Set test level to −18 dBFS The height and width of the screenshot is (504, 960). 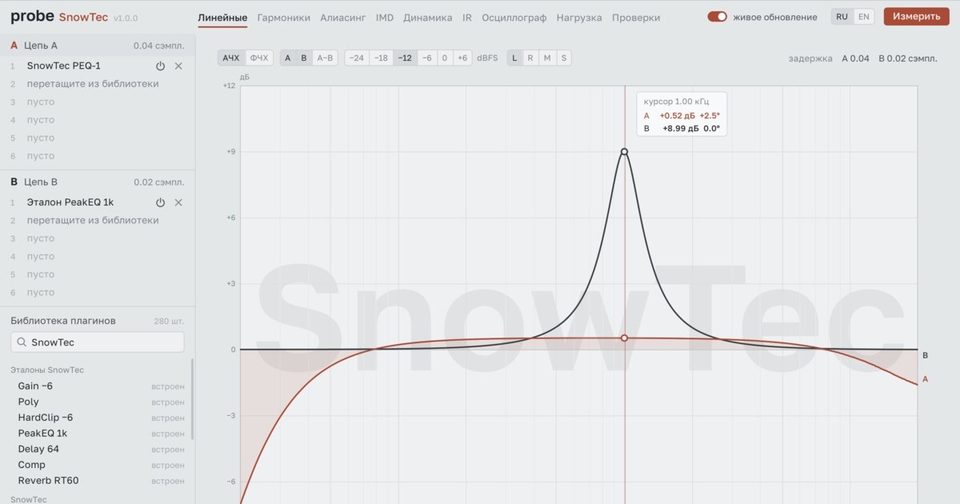(x=381, y=58)
